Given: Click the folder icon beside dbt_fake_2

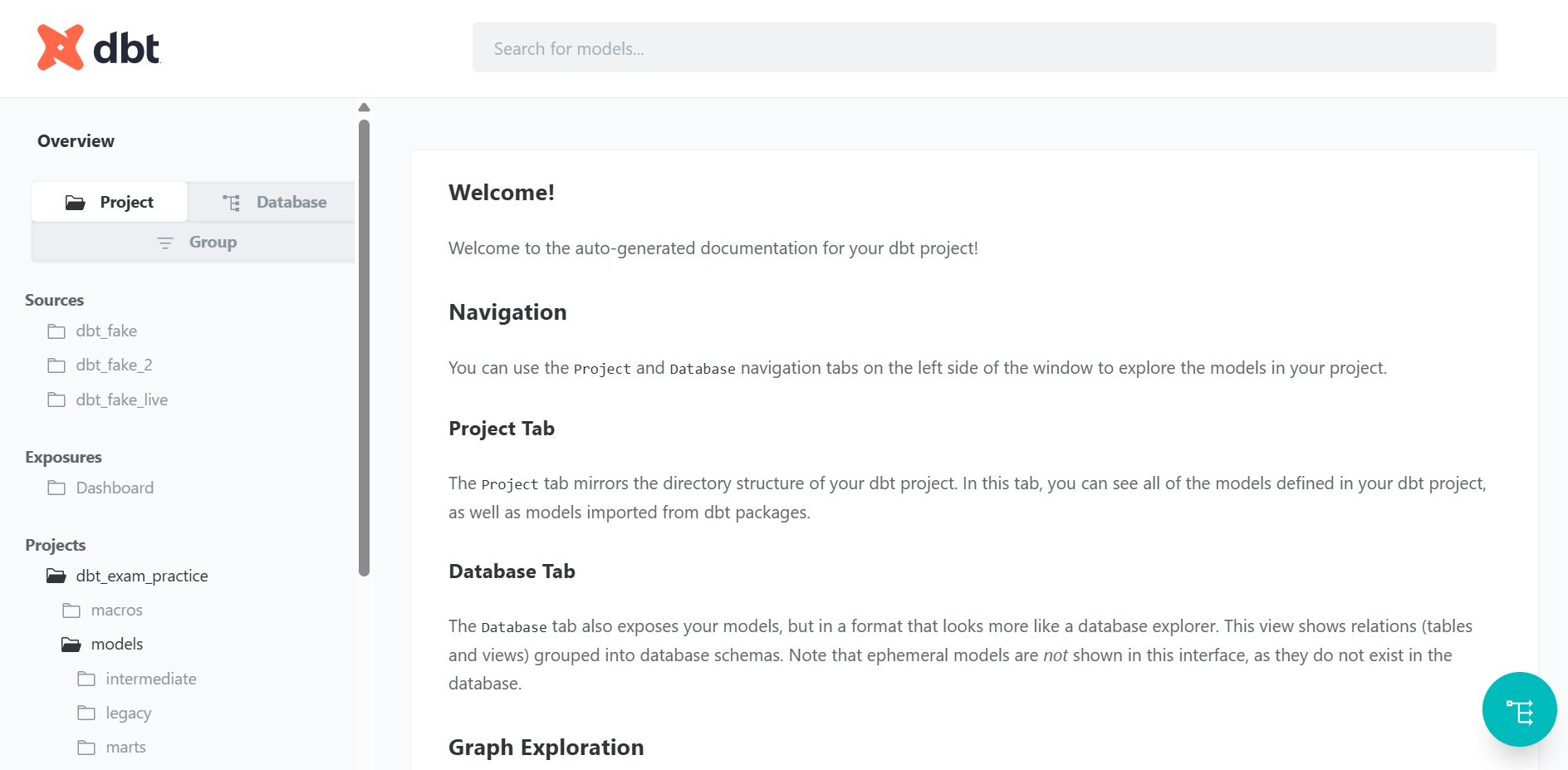Looking at the screenshot, I should point(56,365).
